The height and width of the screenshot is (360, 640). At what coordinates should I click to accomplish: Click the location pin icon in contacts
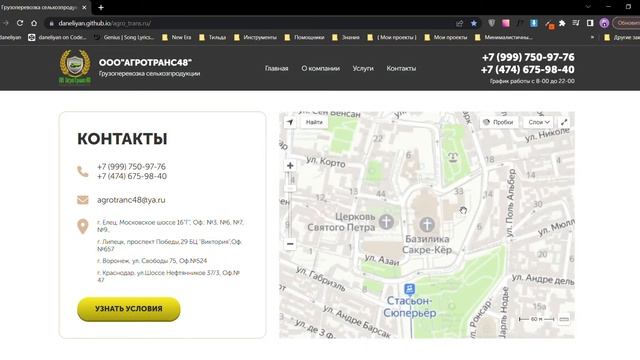click(83, 227)
